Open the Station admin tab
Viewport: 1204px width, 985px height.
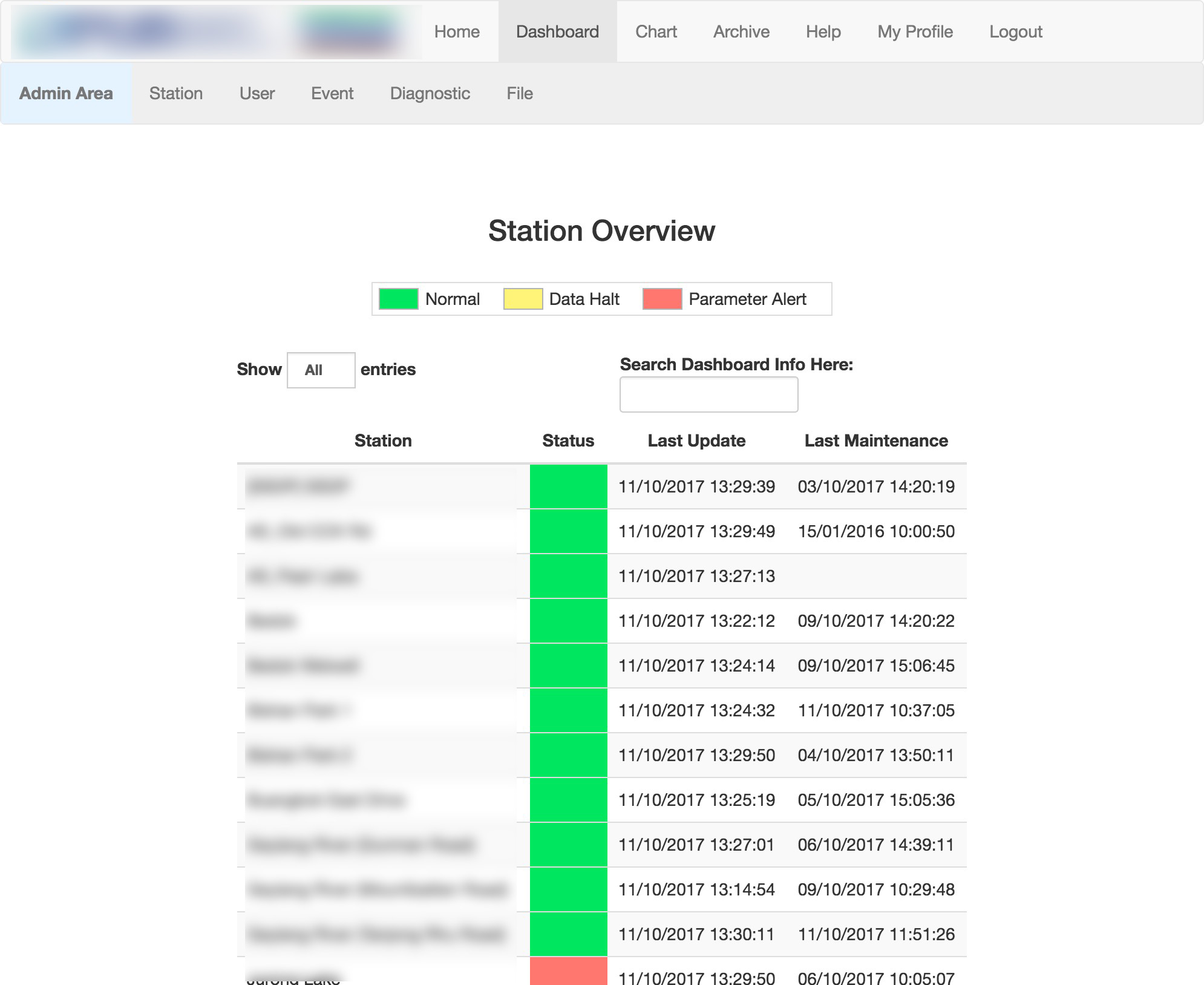coord(176,93)
